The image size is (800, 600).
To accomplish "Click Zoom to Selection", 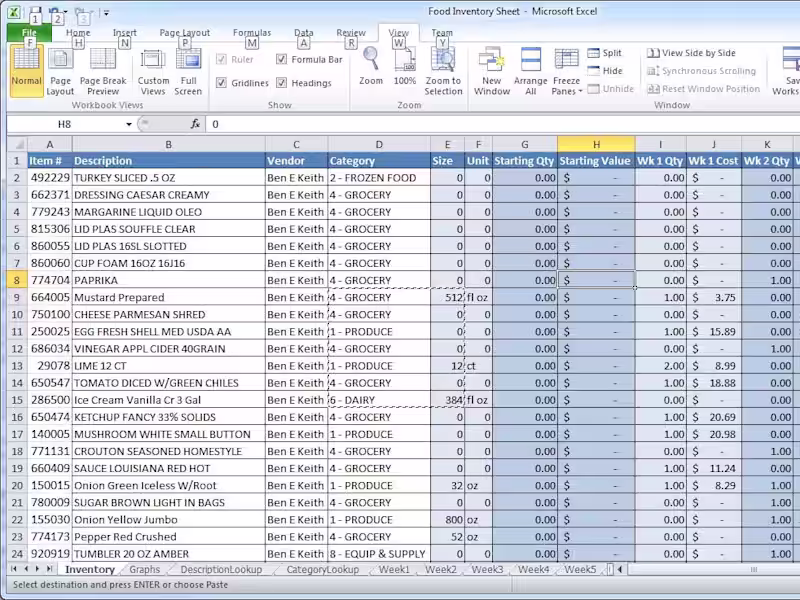I will click(x=443, y=71).
